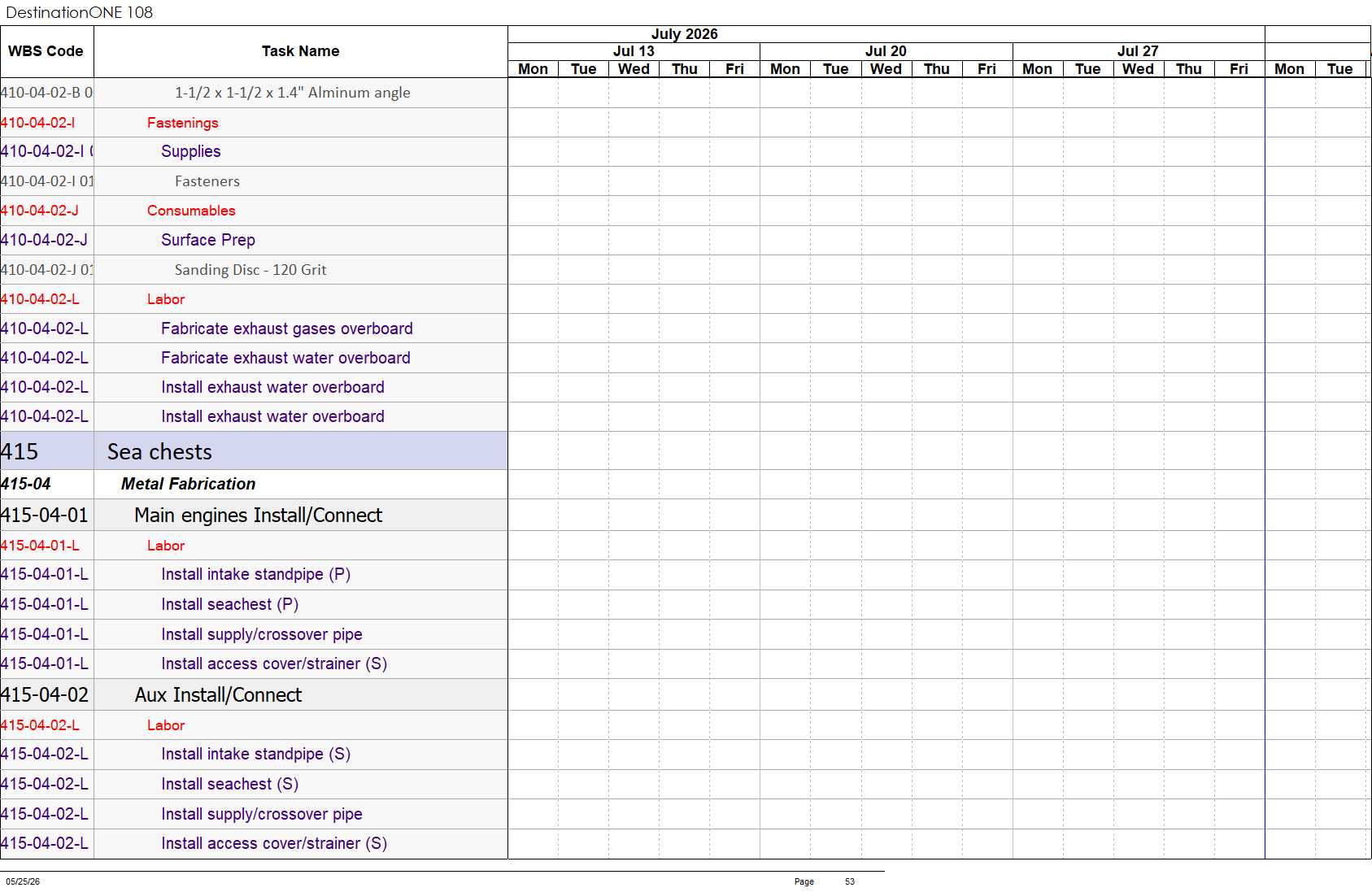
Task: Select the 'Surface Prep' task
Action: tap(208, 240)
